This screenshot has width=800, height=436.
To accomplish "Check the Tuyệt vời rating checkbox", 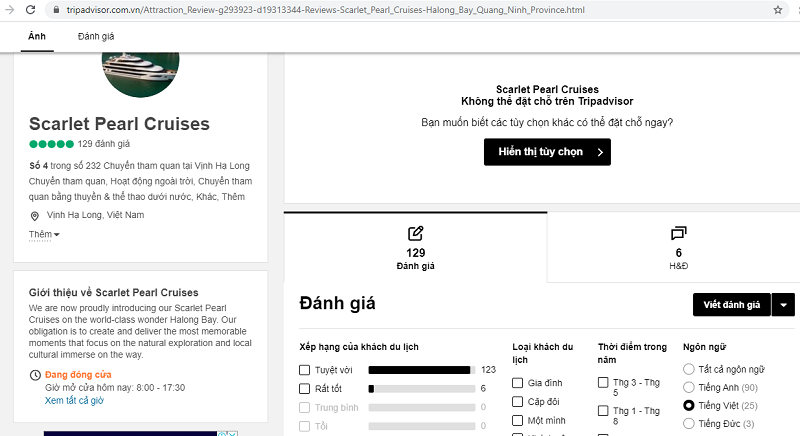I will point(305,370).
